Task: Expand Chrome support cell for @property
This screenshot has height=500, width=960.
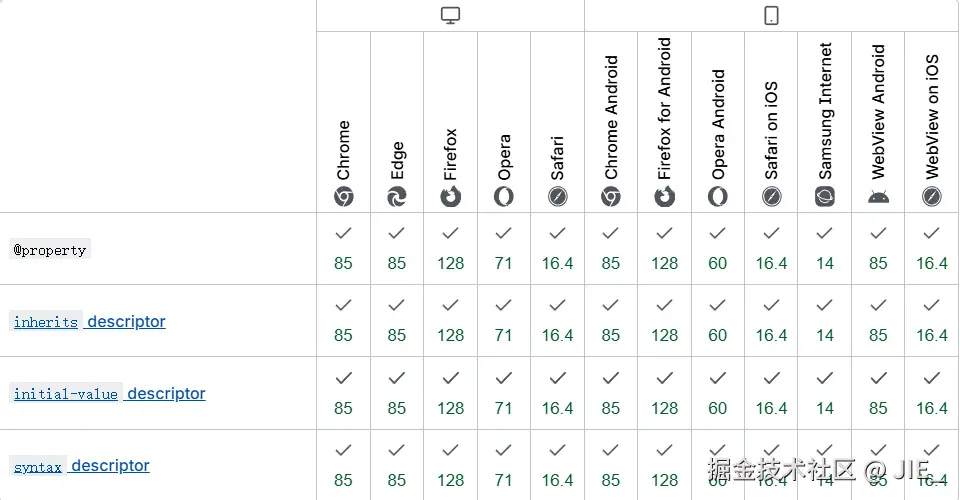Action: [x=344, y=248]
